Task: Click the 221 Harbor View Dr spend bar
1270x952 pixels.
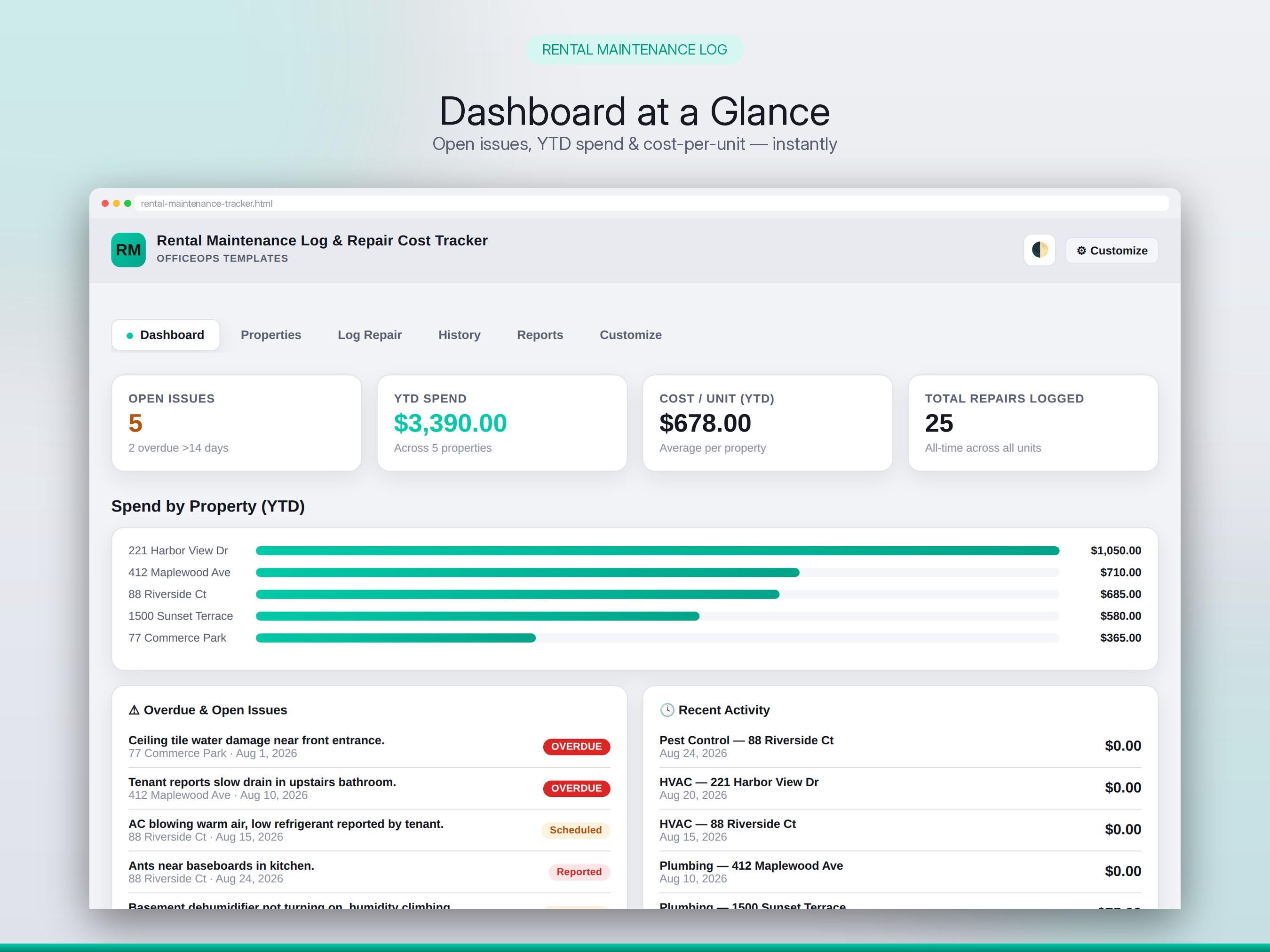Action: tap(658, 551)
